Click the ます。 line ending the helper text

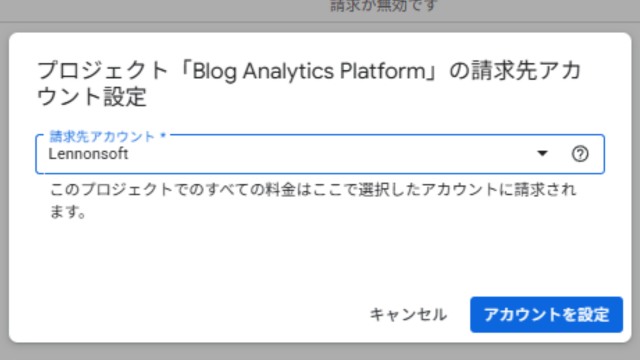tap(68, 211)
